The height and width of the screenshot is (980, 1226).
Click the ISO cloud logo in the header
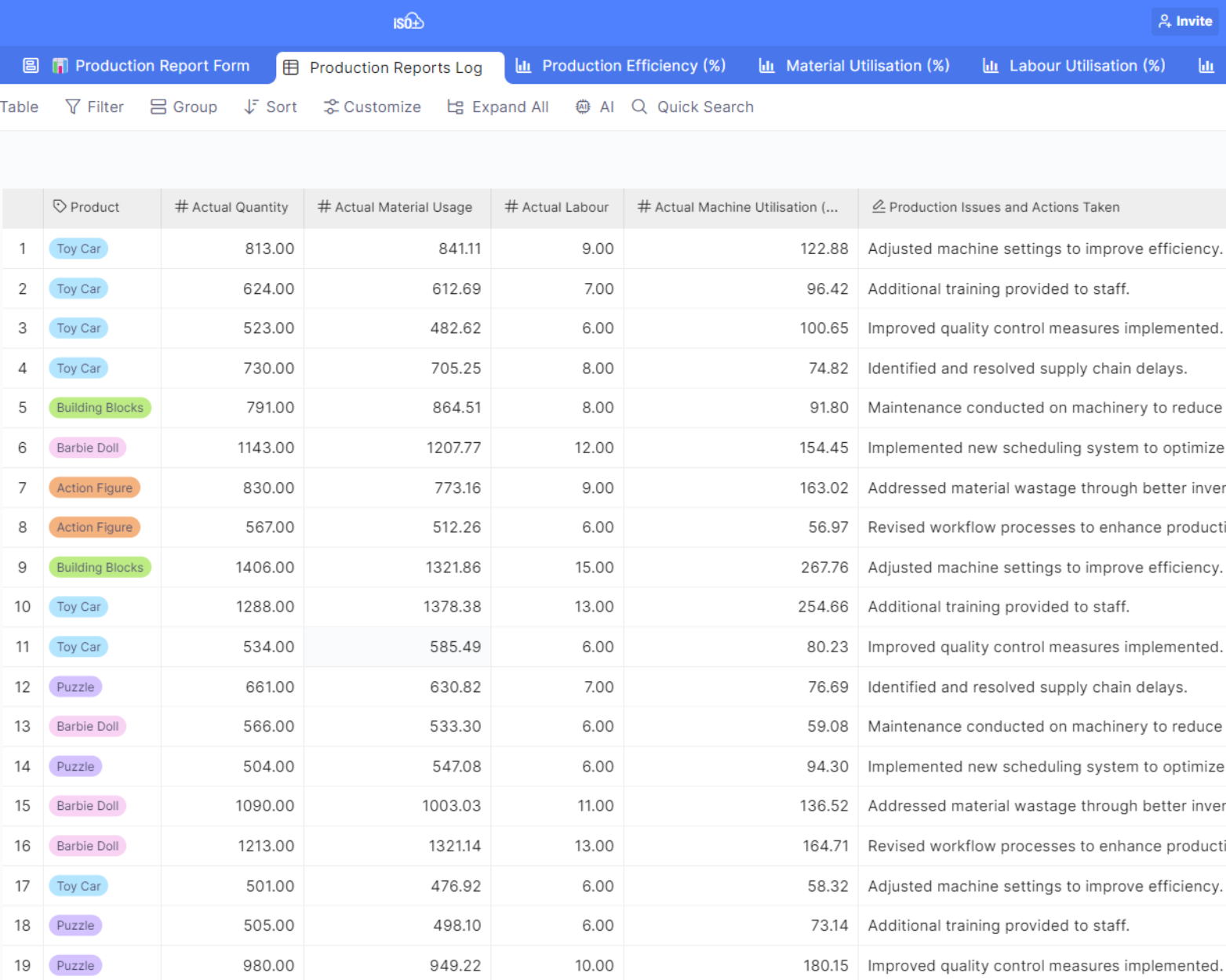point(409,22)
